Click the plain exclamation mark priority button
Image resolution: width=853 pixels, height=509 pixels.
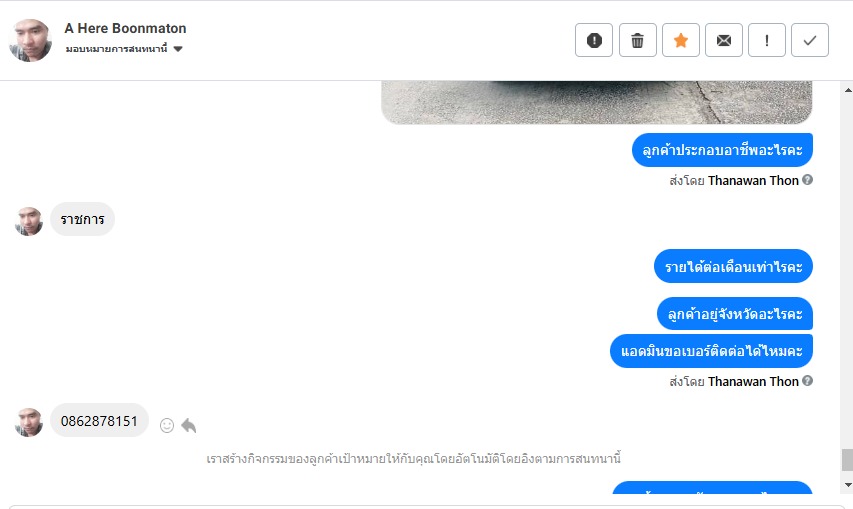767,40
